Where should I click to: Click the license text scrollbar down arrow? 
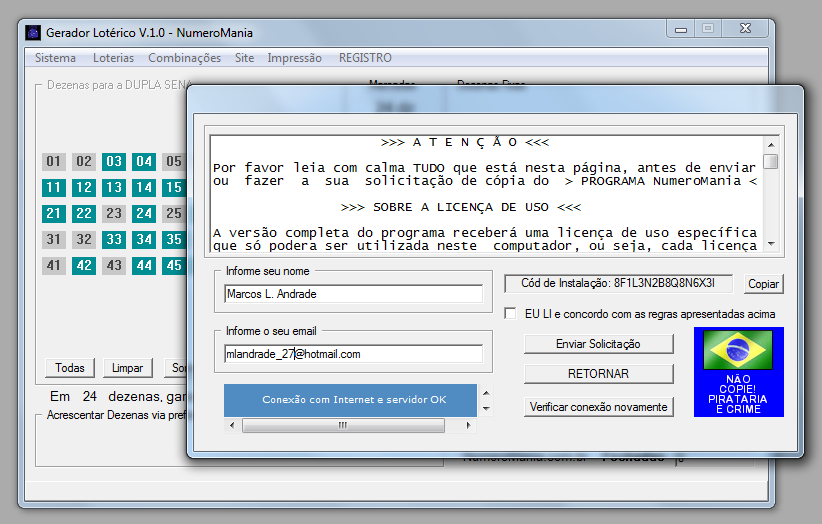pos(771,244)
